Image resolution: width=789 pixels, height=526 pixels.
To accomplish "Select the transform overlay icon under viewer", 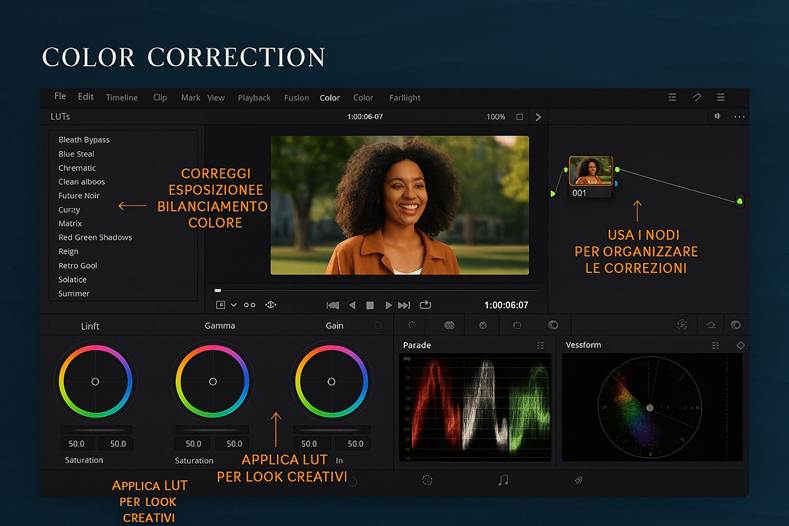I will tap(271, 305).
